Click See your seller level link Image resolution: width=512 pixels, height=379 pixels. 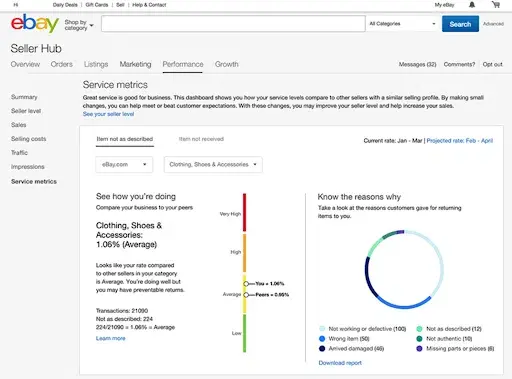coord(108,114)
